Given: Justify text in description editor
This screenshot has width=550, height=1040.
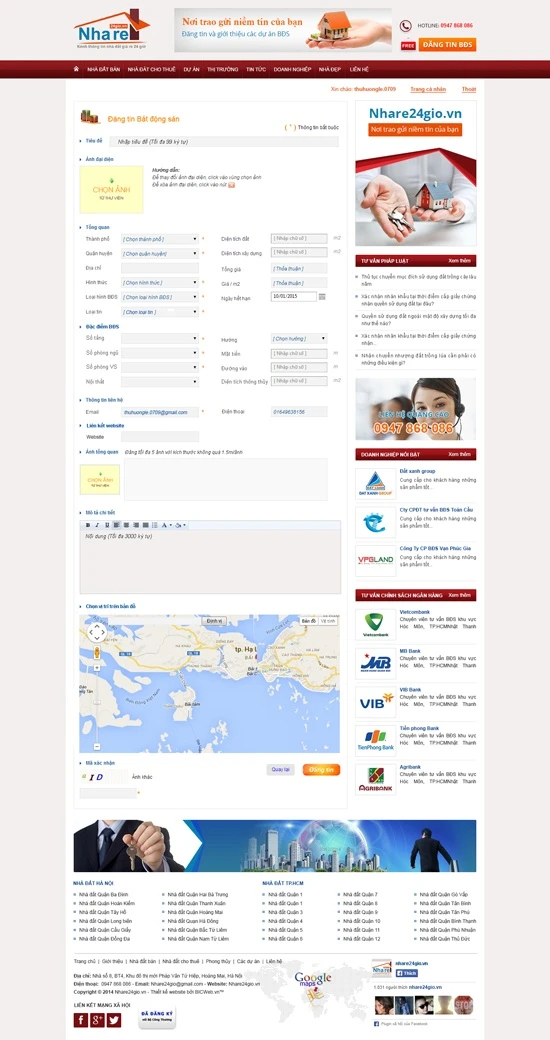Looking at the screenshot, I should tap(145, 525).
